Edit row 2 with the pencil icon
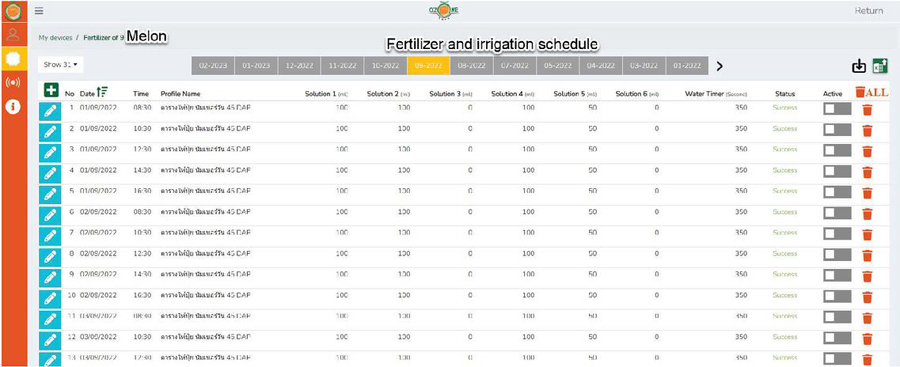 pyautogui.click(x=50, y=131)
